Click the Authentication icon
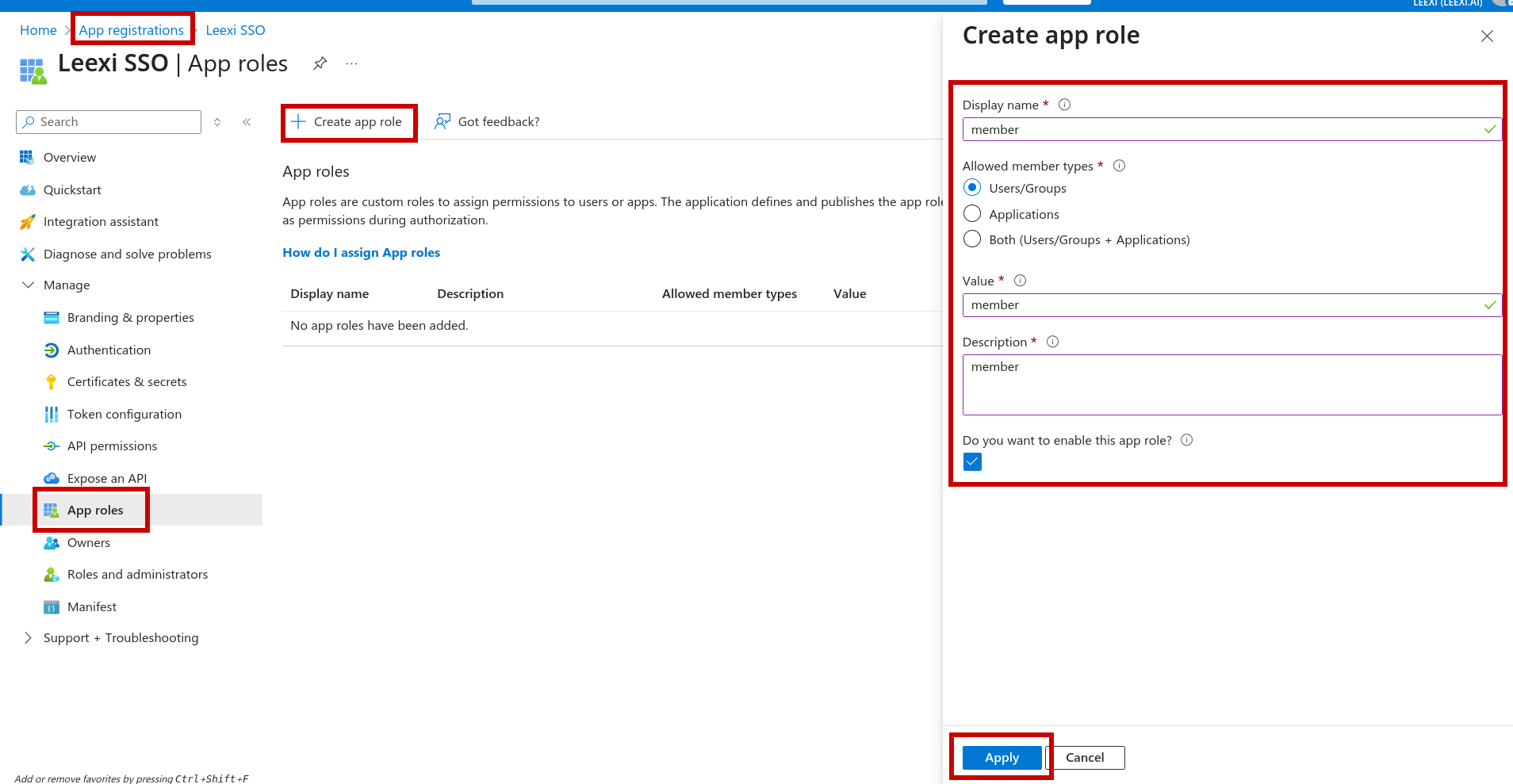 tap(52, 350)
